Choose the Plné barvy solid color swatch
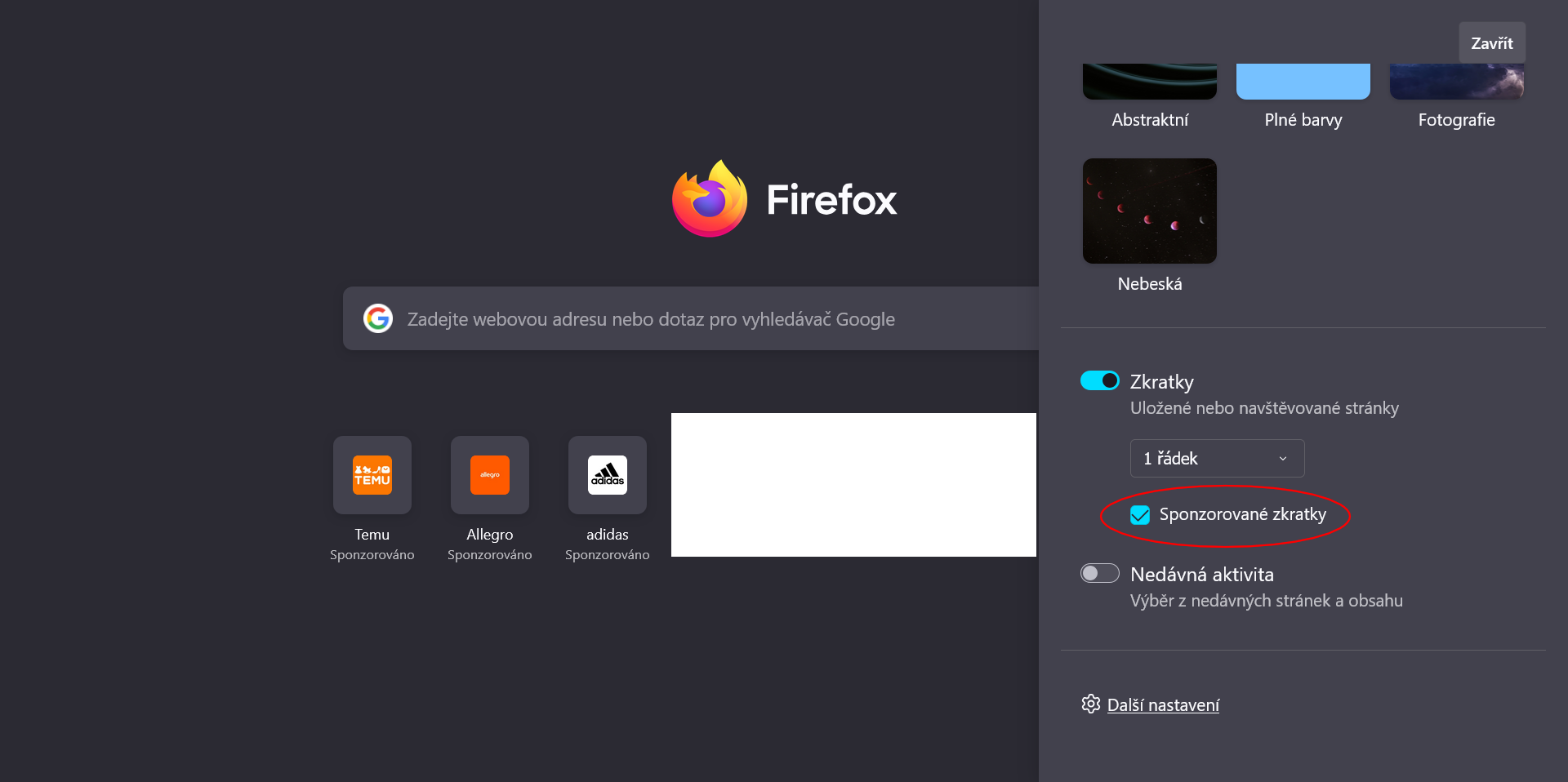The height and width of the screenshot is (782, 1568). pyautogui.click(x=1303, y=82)
